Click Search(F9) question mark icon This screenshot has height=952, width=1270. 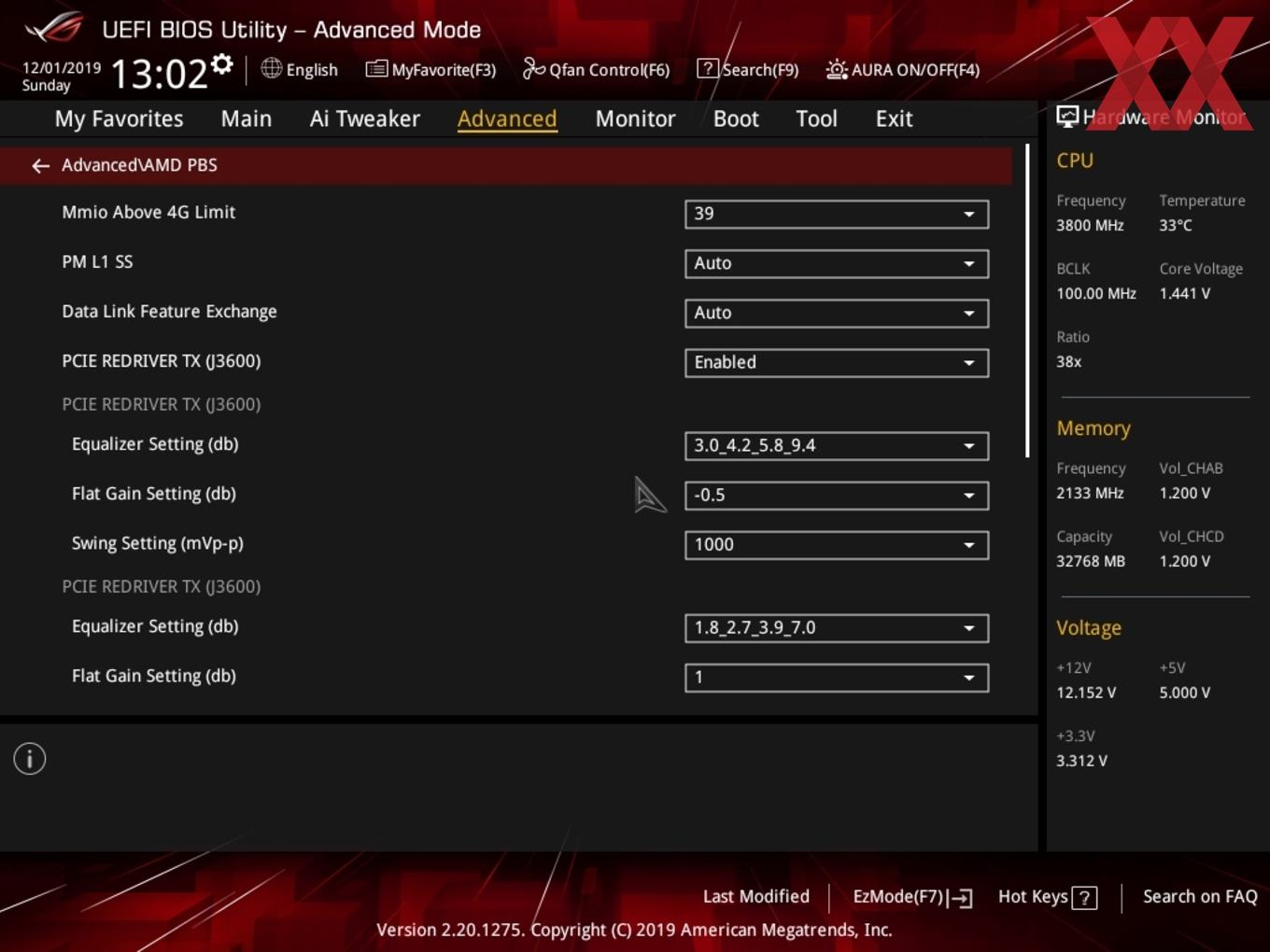coord(708,68)
